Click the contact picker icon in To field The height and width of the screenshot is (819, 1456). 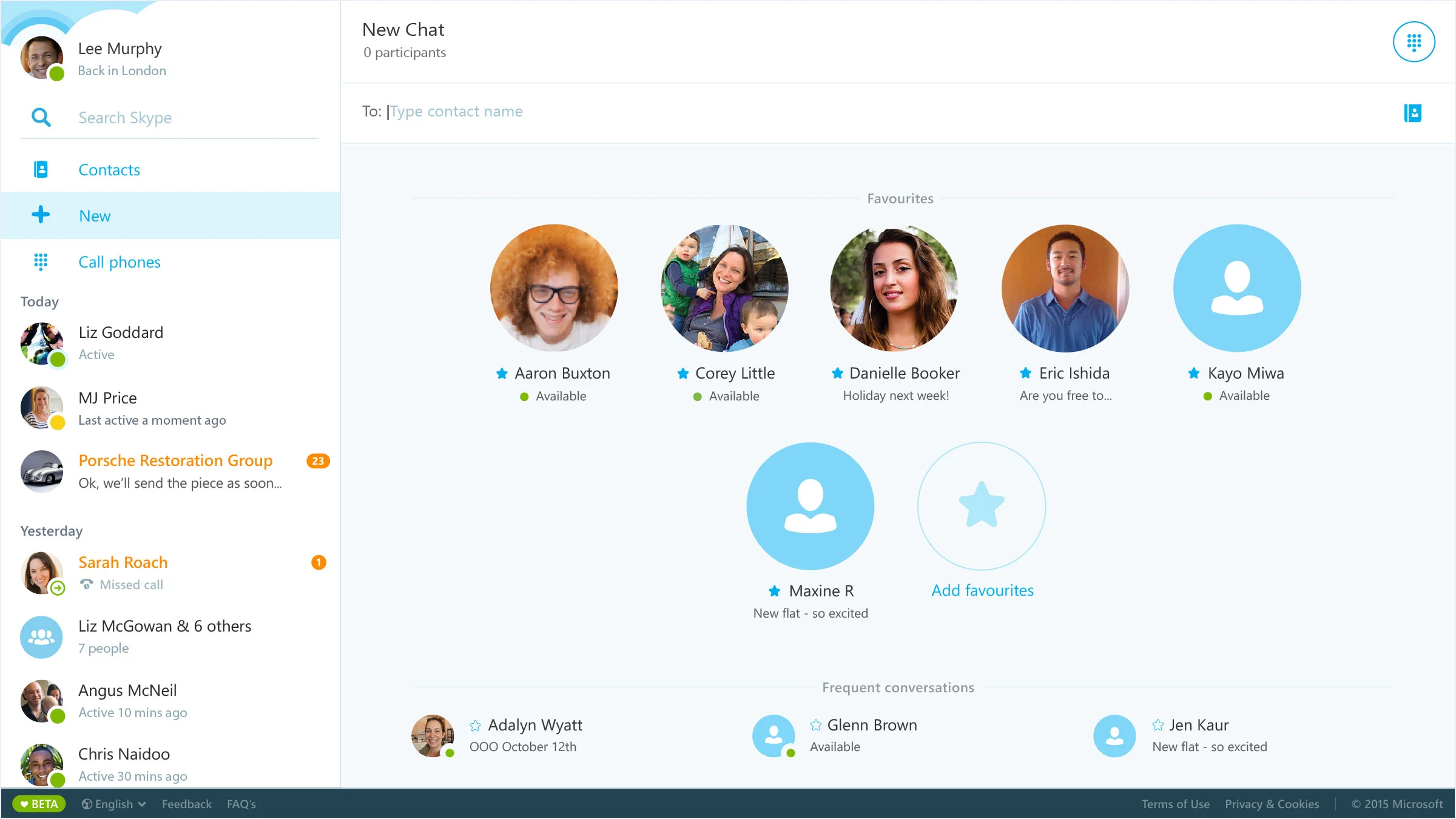pyautogui.click(x=1412, y=113)
